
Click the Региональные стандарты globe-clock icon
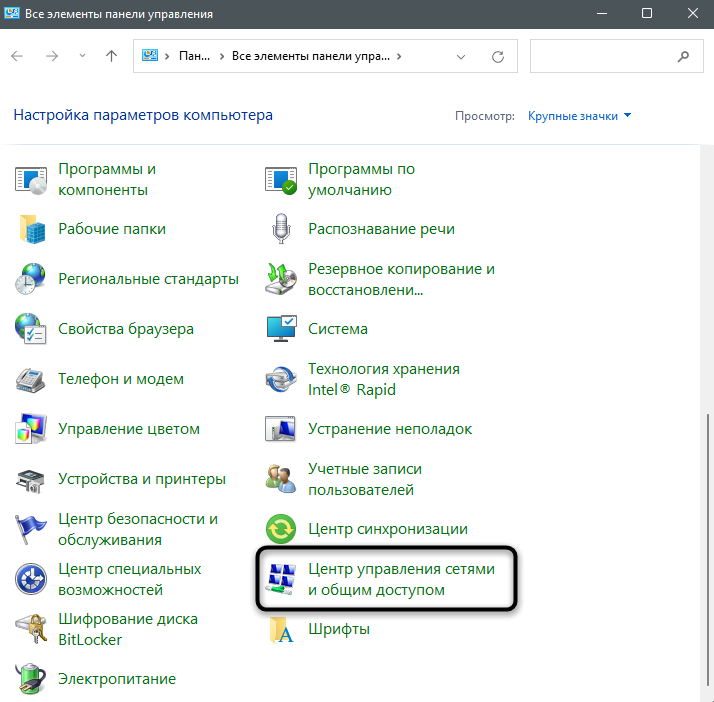click(x=30, y=279)
